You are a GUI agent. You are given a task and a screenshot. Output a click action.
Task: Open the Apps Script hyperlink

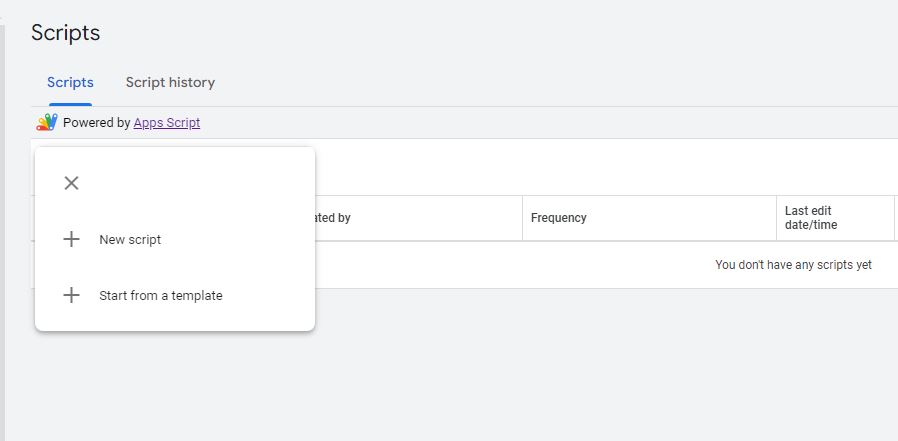pos(167,123)
